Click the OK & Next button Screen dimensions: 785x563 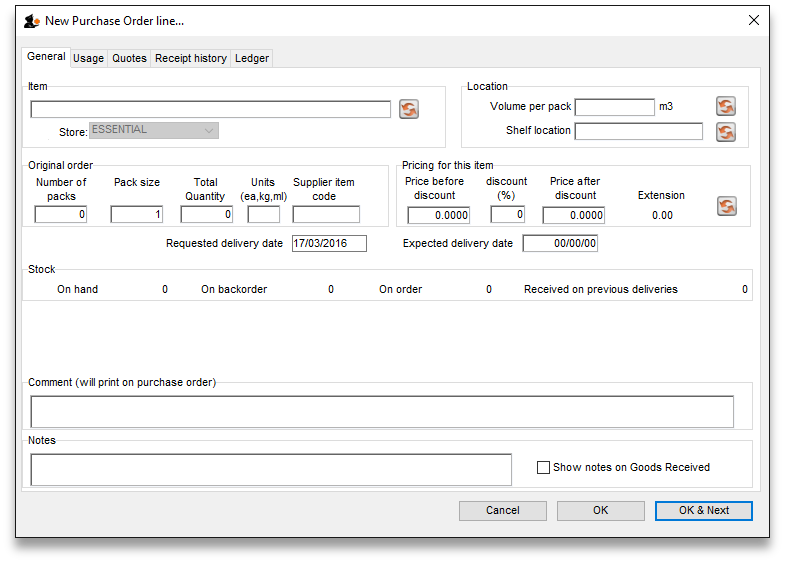click(x=703, y=510)
